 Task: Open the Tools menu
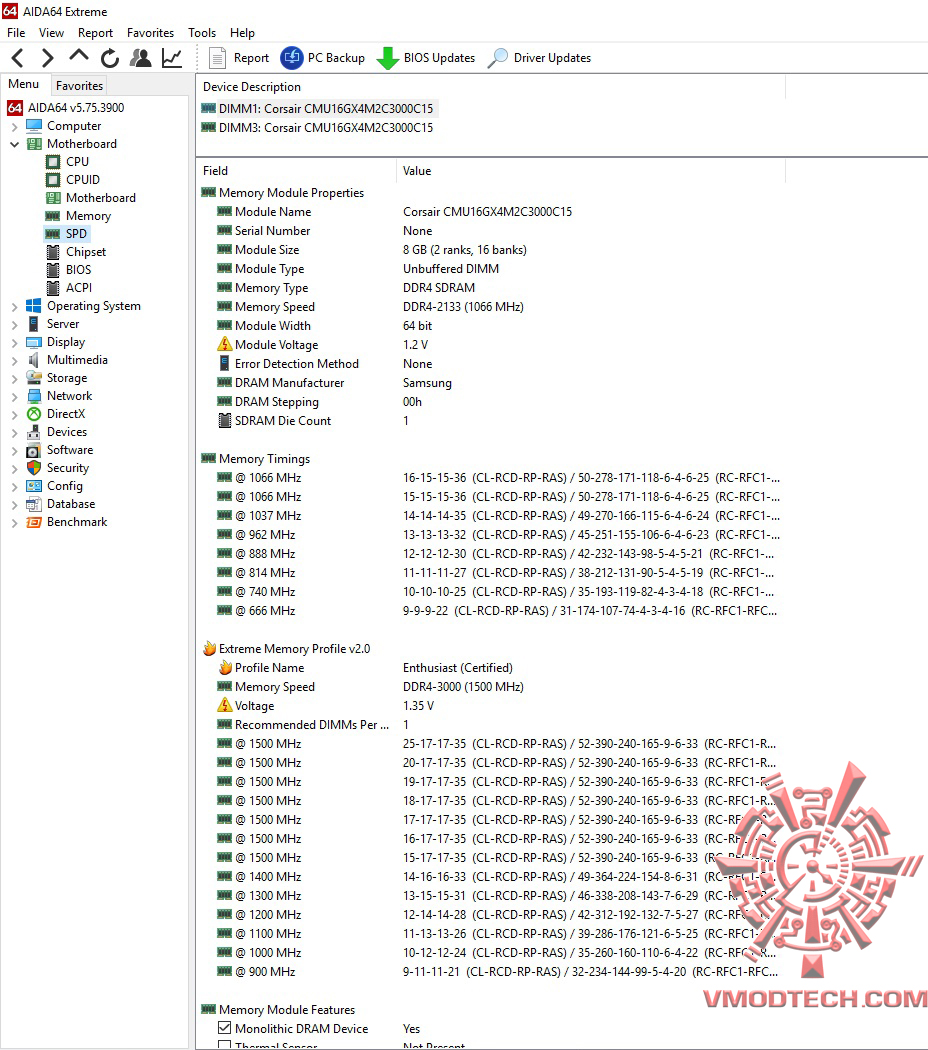[x=202, y=33]
